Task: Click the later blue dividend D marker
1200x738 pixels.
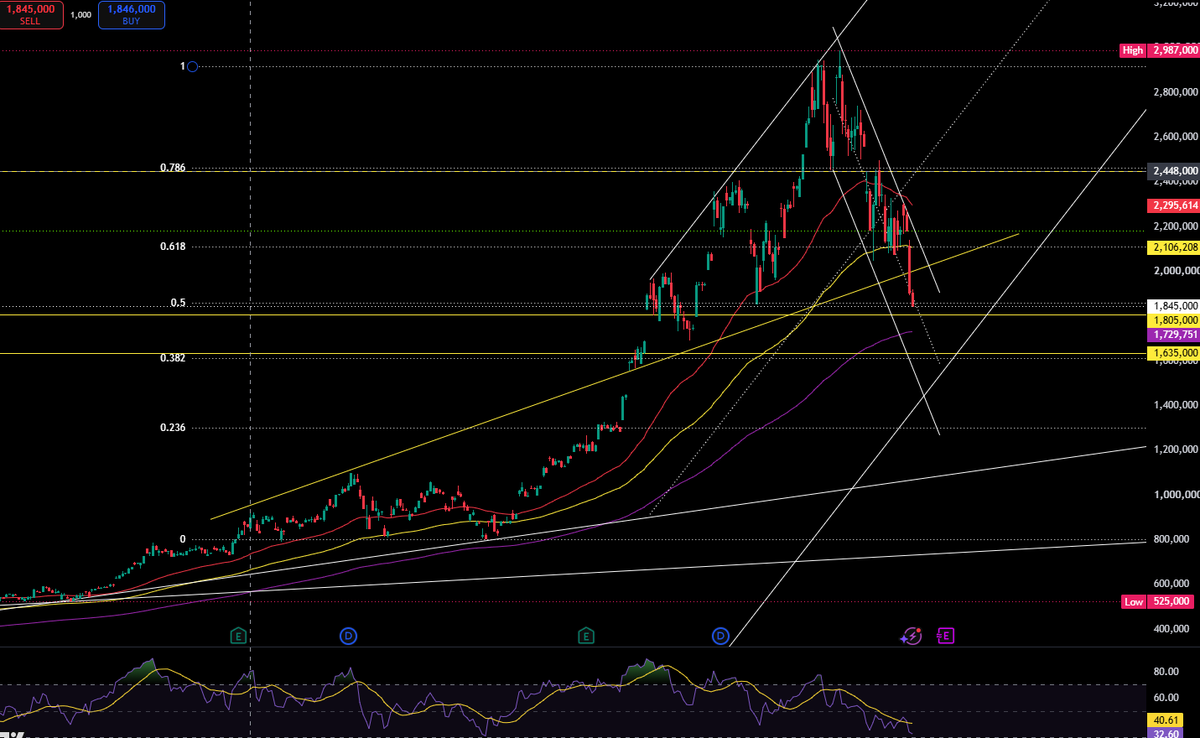Action: tap(720, 635)
